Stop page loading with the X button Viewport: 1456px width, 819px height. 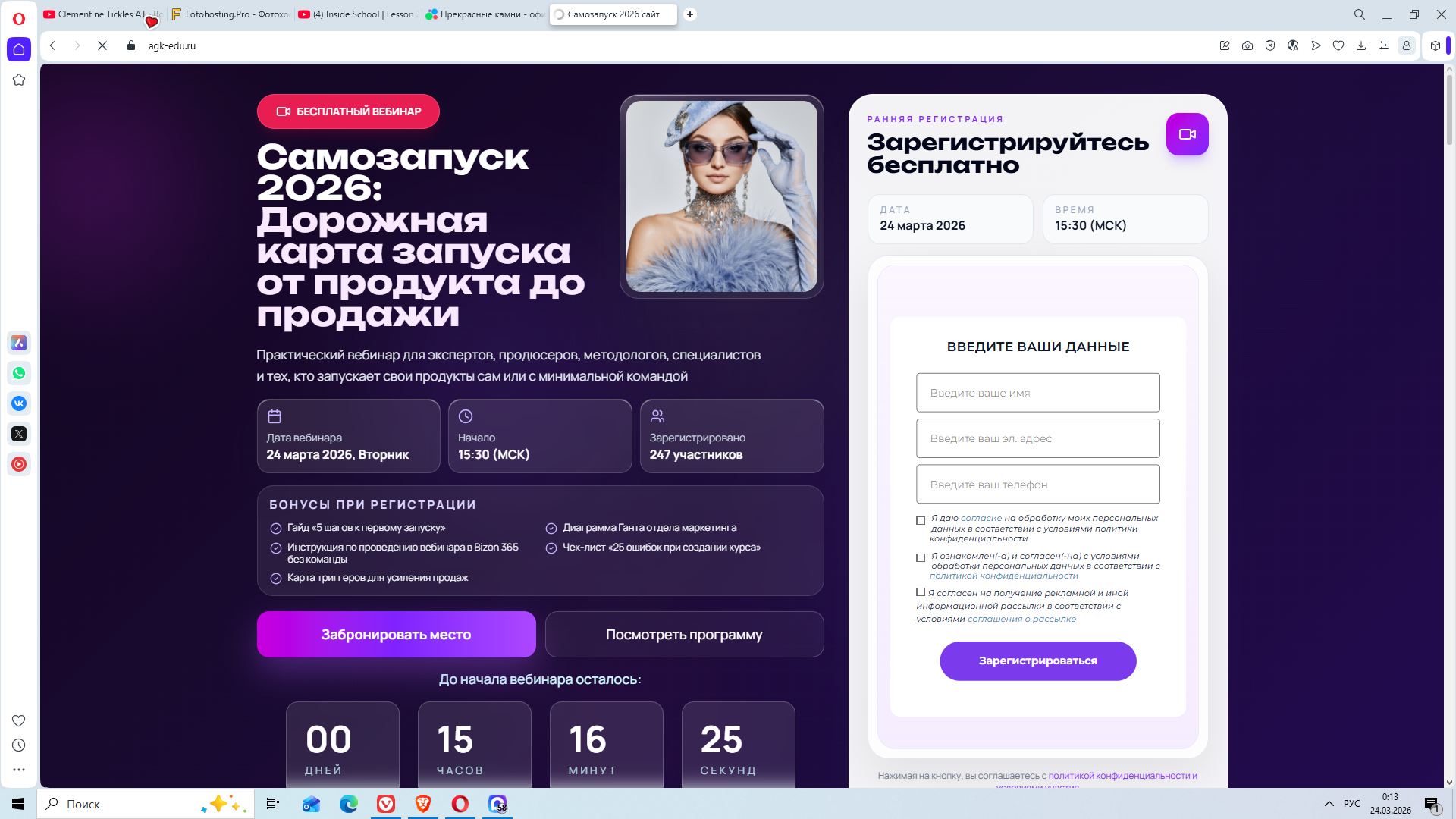click(x=102, y=45)
